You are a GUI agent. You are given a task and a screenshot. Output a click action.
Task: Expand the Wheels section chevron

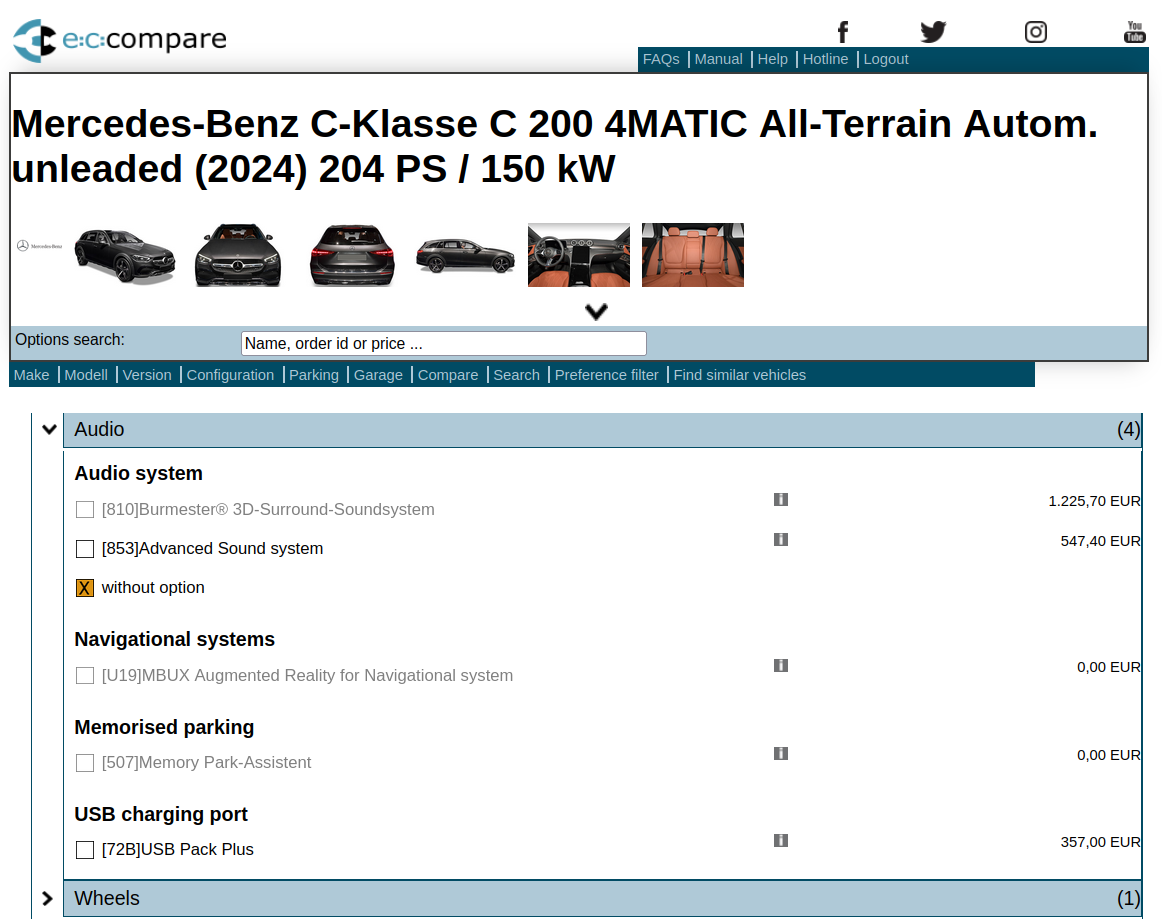[x=47, y=898]
